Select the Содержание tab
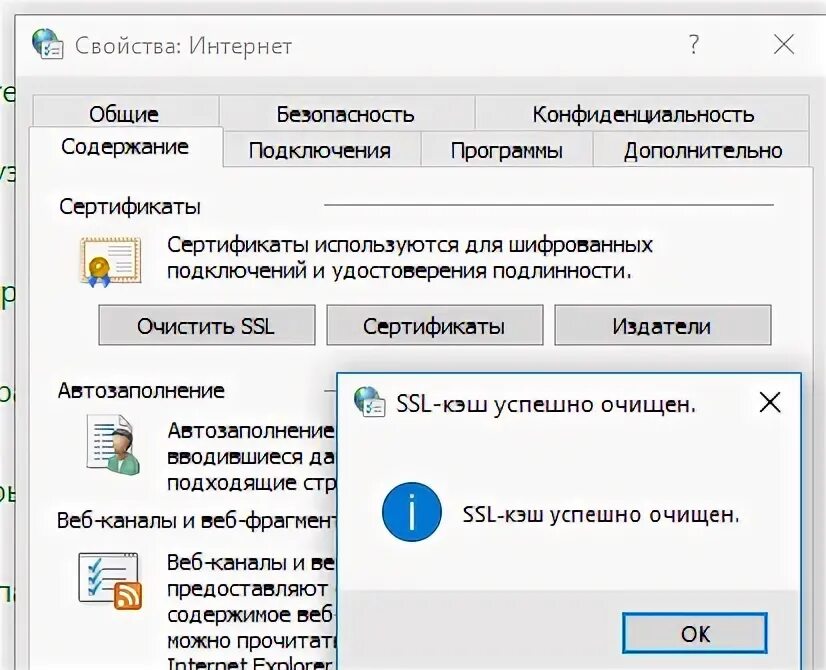 tap(126, 146)
